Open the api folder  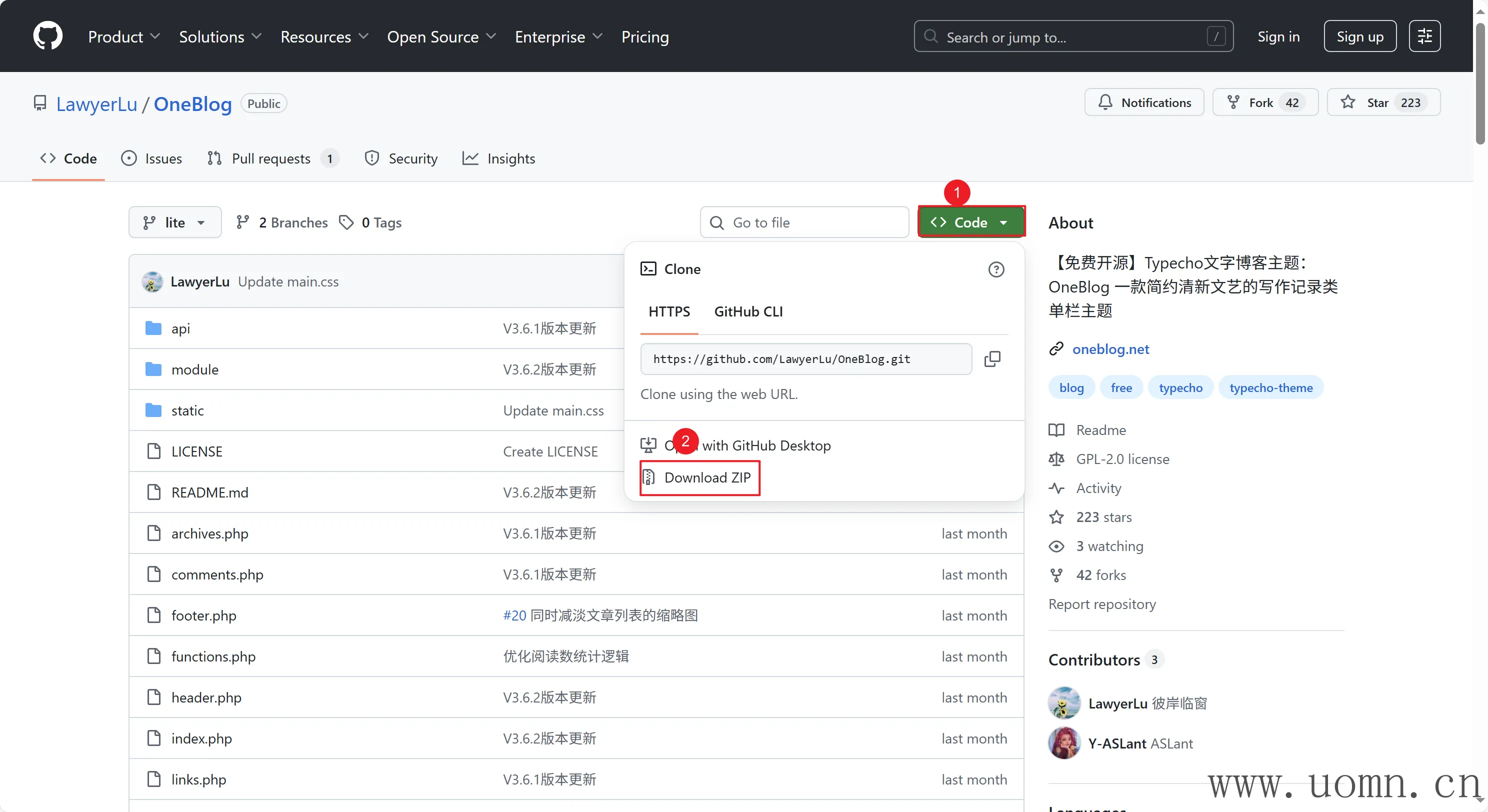point(180,328)
